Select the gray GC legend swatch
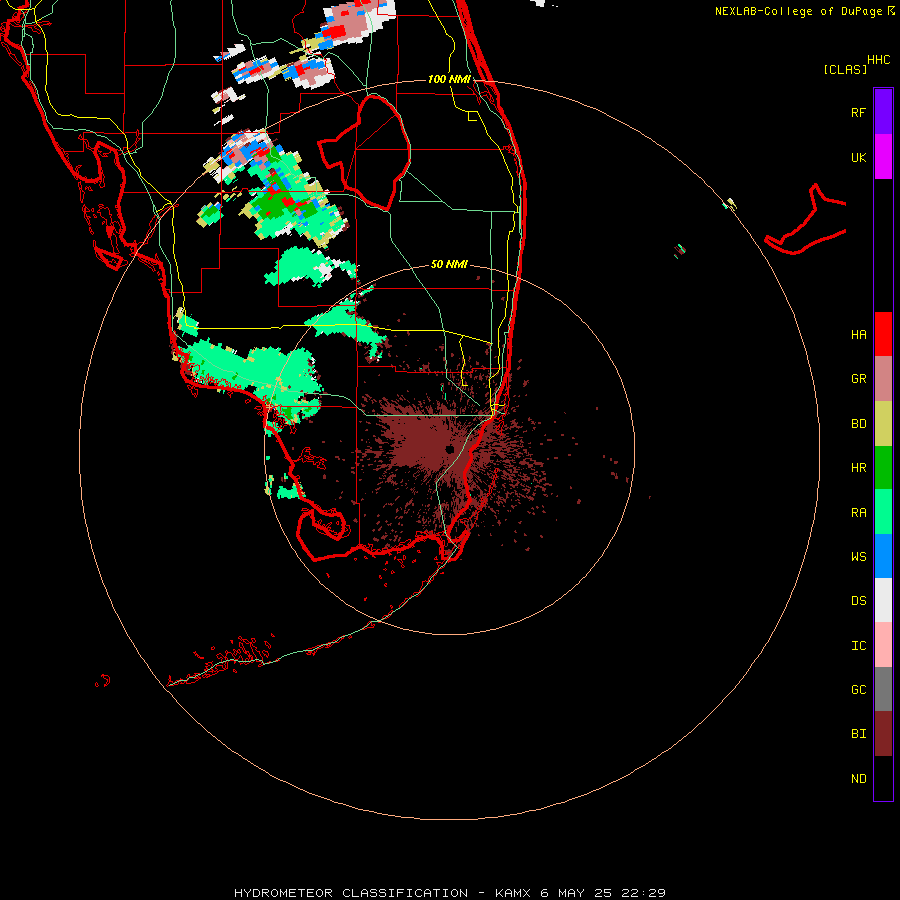This screenshot has height=900, width=900. (x=883, y=689)
